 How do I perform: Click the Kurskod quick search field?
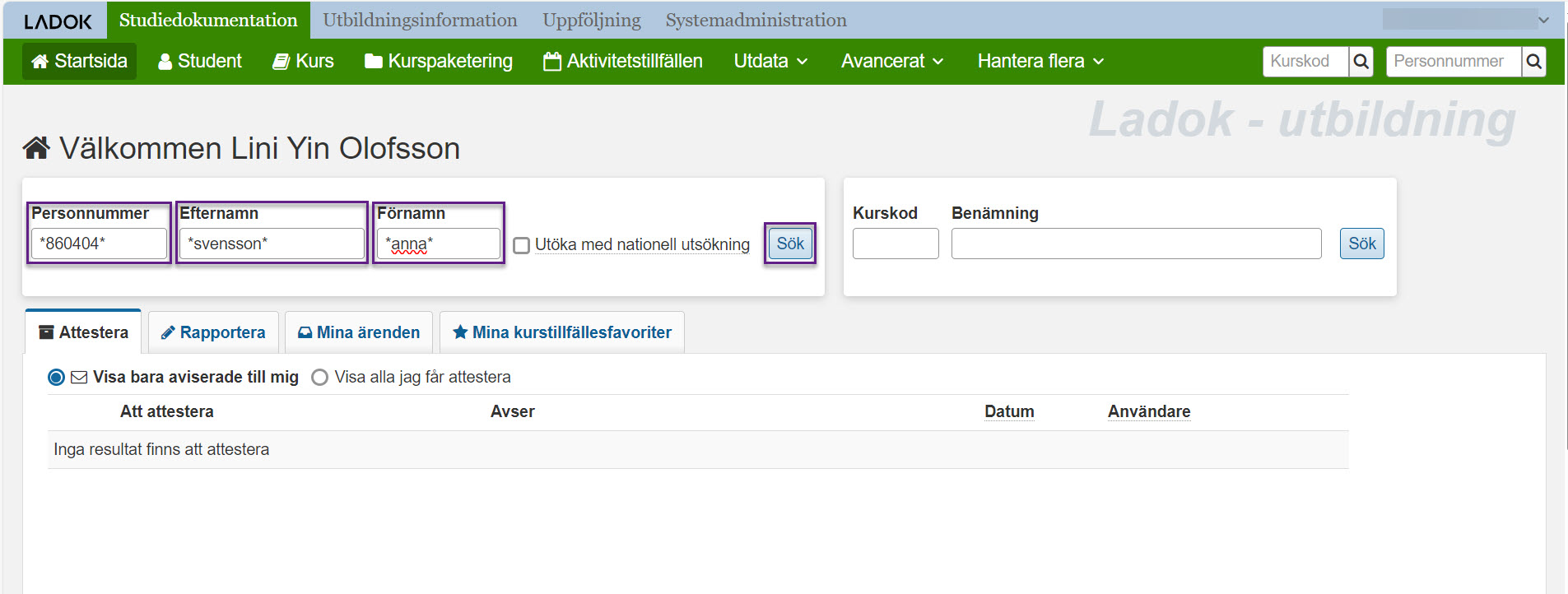click(x=1305, y=61)
